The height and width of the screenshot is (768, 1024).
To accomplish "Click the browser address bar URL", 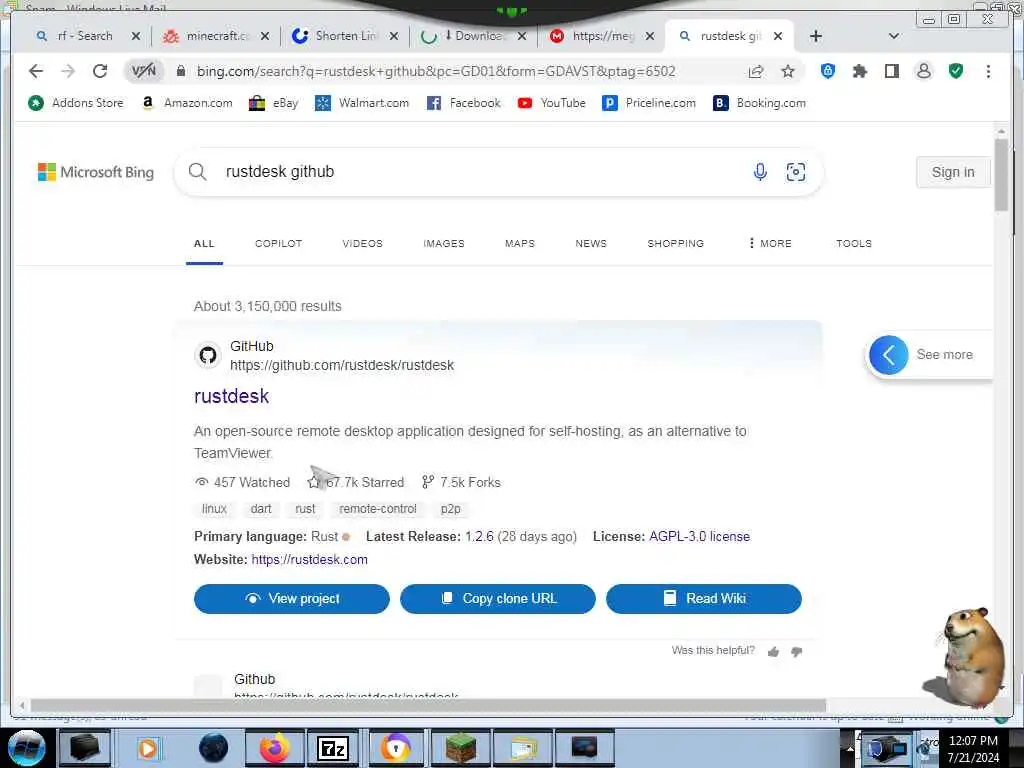I will (x=436, y=71).
